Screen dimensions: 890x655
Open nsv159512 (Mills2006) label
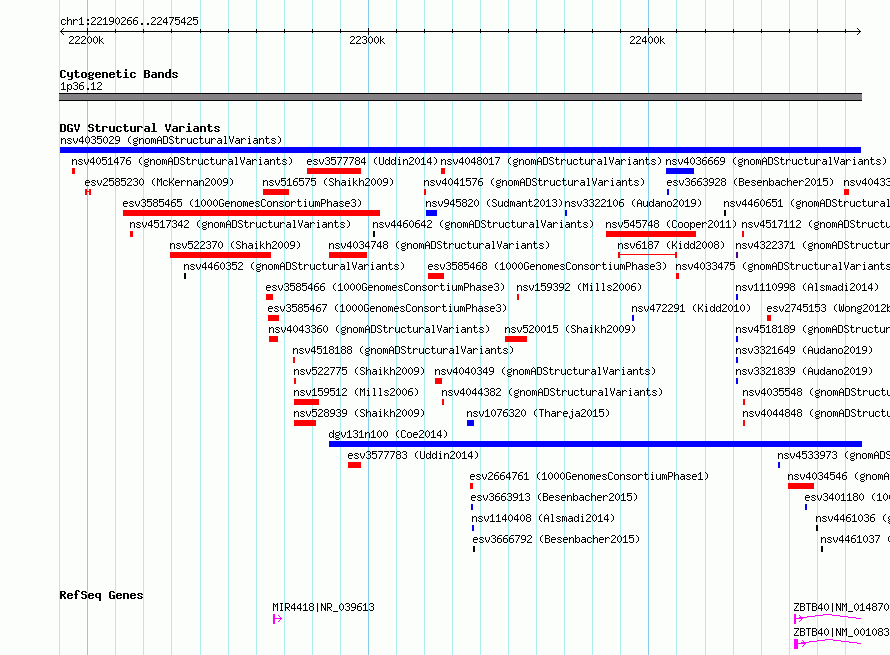point(356,392)
